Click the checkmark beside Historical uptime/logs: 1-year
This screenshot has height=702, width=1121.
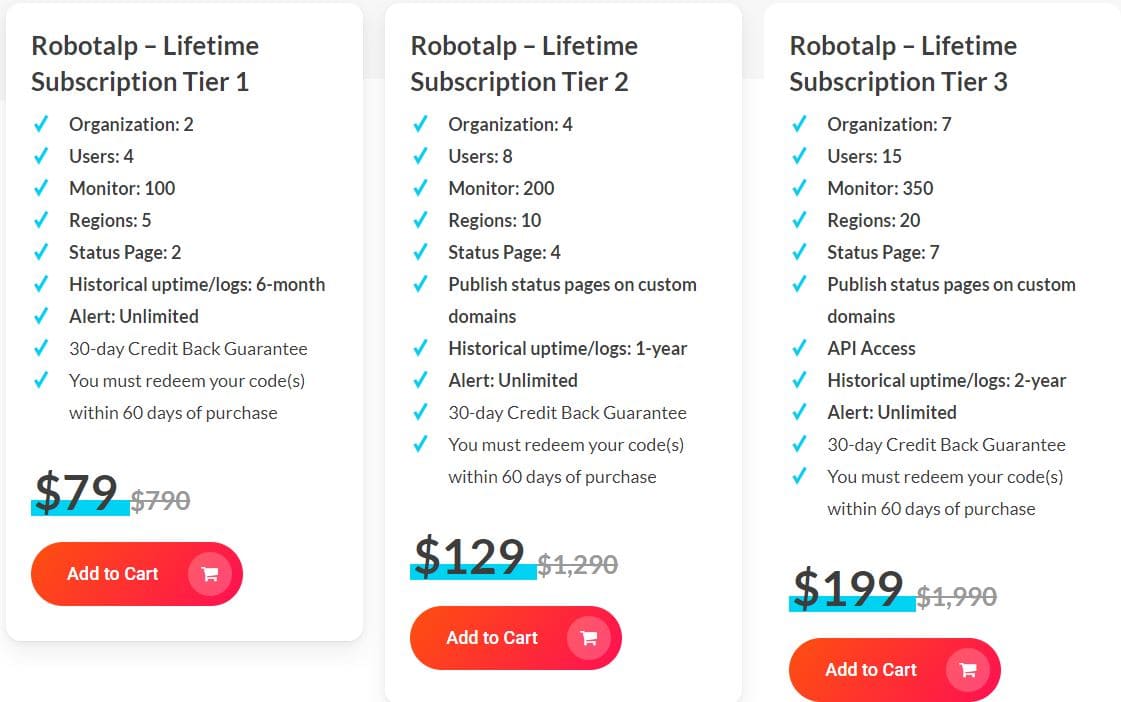pyautogui.click(x=421, y=348)
